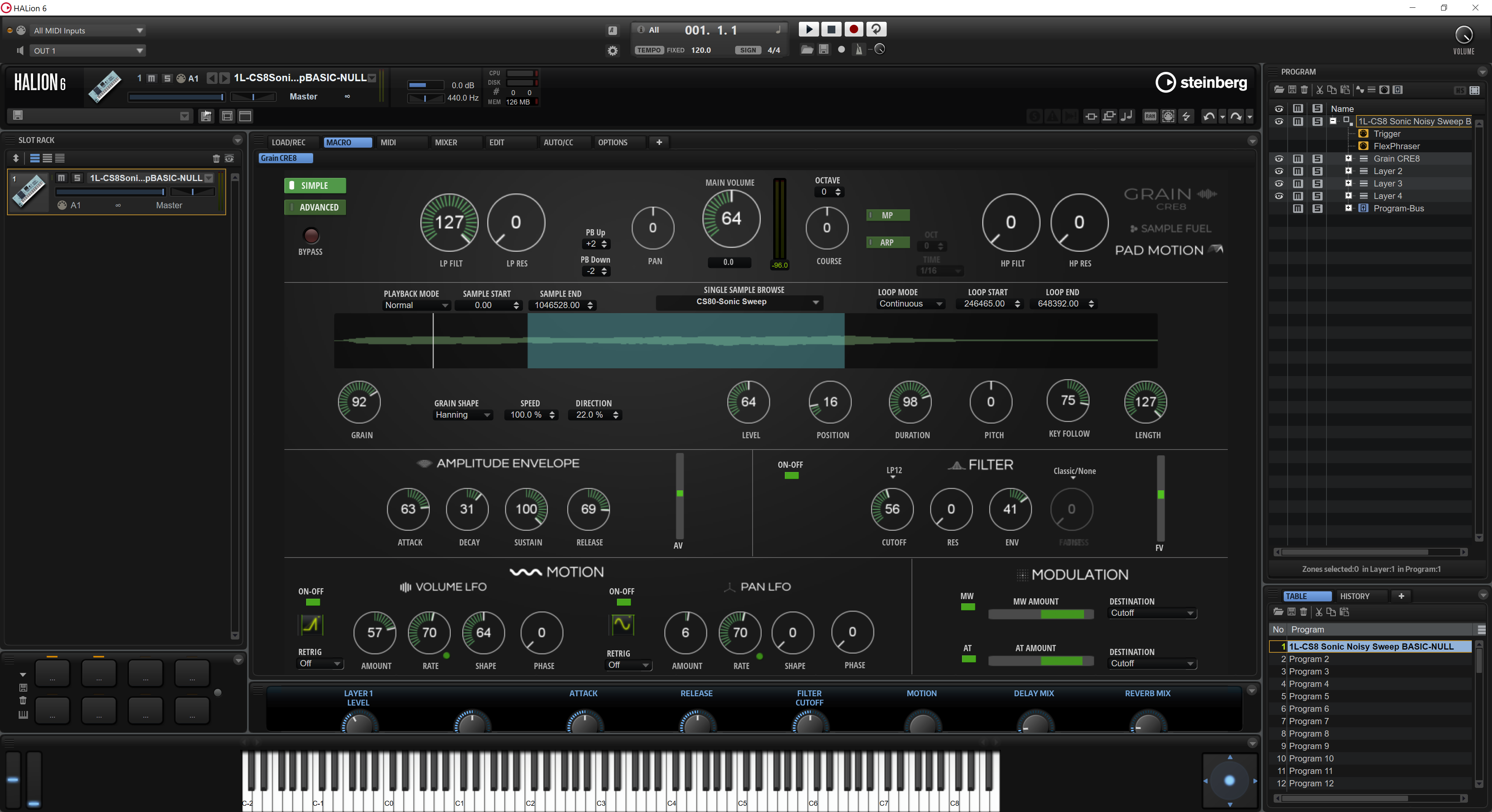
Task: Select Program 5 in program table
Action: click(x=1309, y=696)
